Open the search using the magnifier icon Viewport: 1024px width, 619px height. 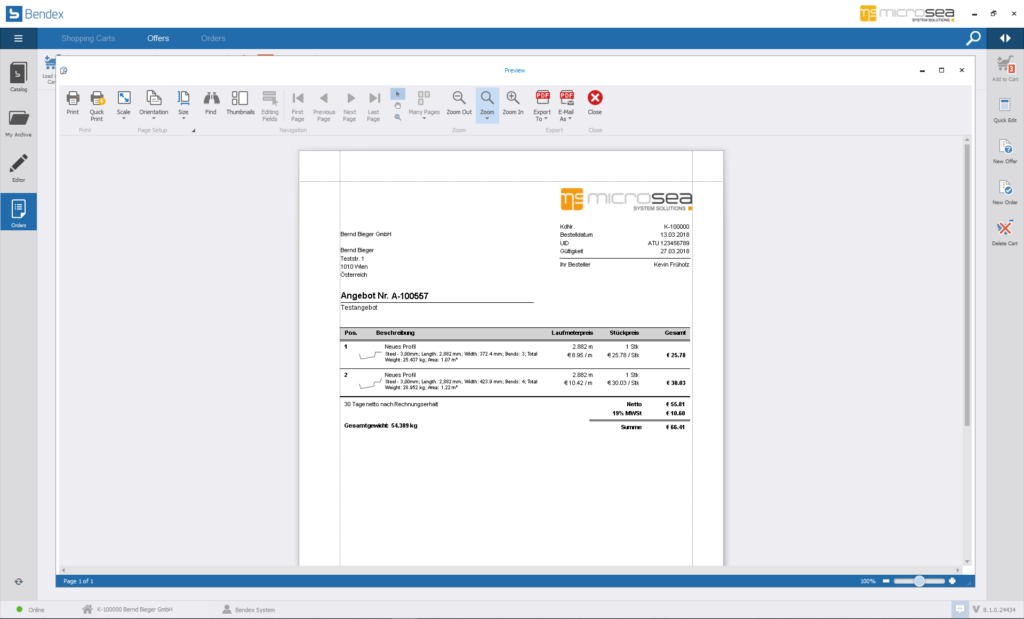[x=972, y=36]
